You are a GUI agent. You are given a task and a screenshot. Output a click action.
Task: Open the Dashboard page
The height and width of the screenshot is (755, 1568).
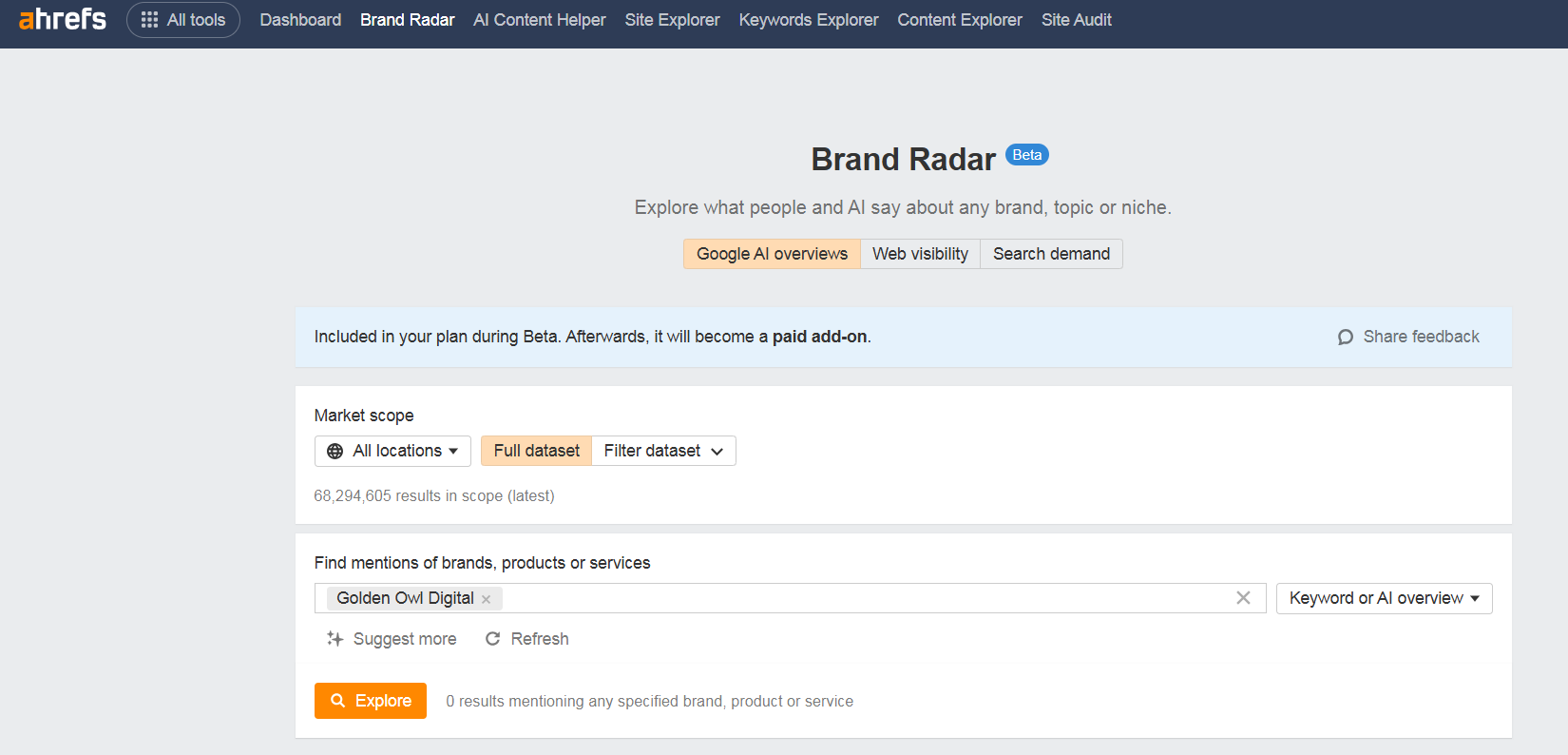(300, 20)
